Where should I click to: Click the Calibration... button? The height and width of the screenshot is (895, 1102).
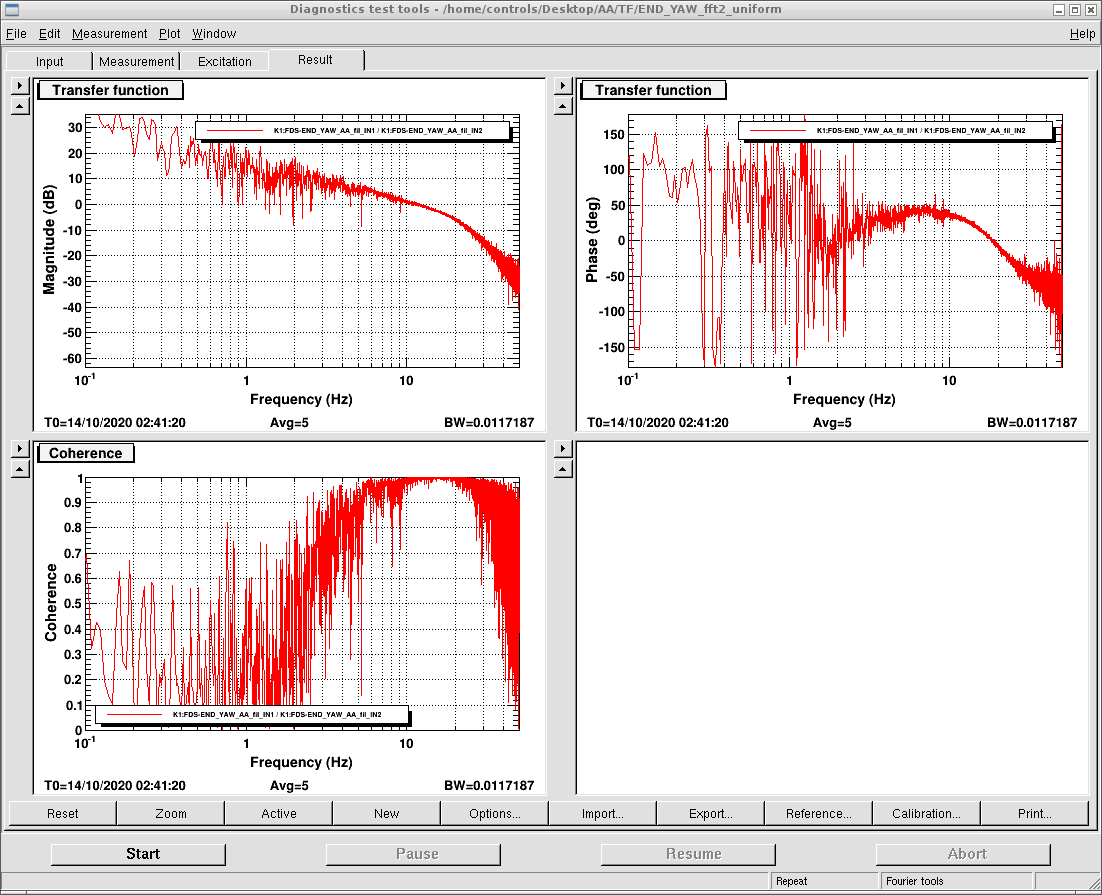click(926, 813)
